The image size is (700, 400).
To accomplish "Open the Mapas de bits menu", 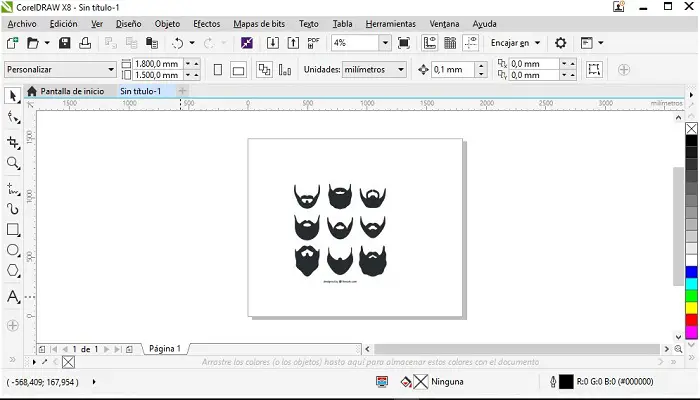I will point(259,24).
